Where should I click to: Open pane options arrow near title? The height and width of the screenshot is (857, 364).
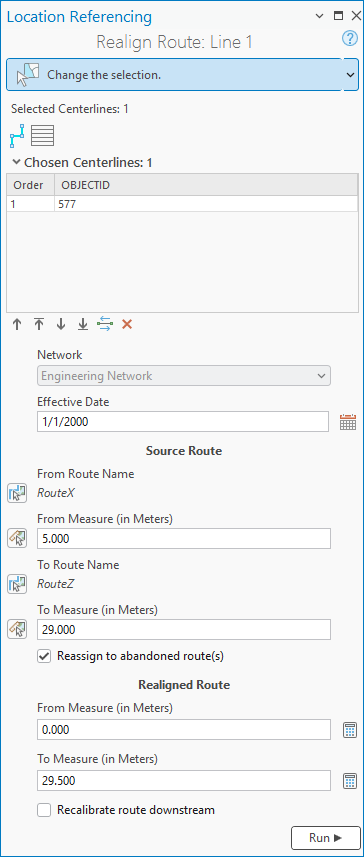[320, 16]
